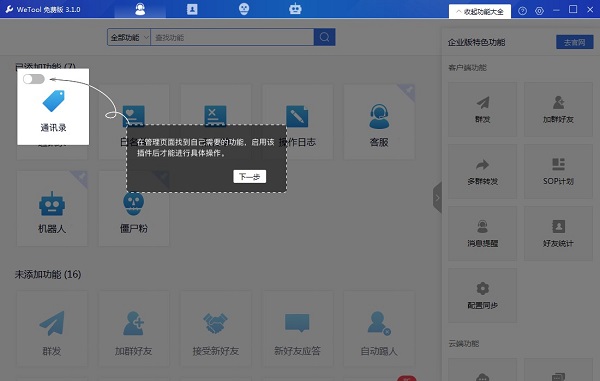The width and height of the screenshot is (600, 381).
Task: Click the 客户端功能 label
Action: click(467, 68)
